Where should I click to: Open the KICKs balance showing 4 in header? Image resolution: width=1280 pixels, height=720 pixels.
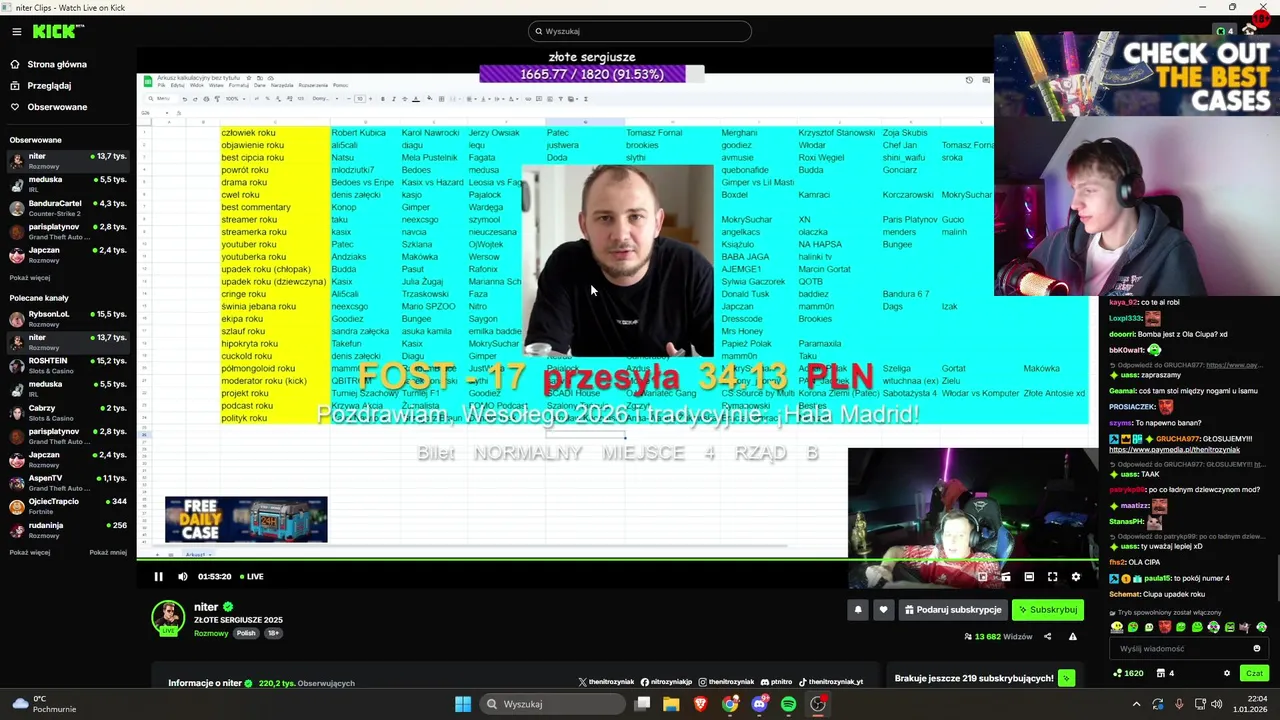(x=1224, y=31)
